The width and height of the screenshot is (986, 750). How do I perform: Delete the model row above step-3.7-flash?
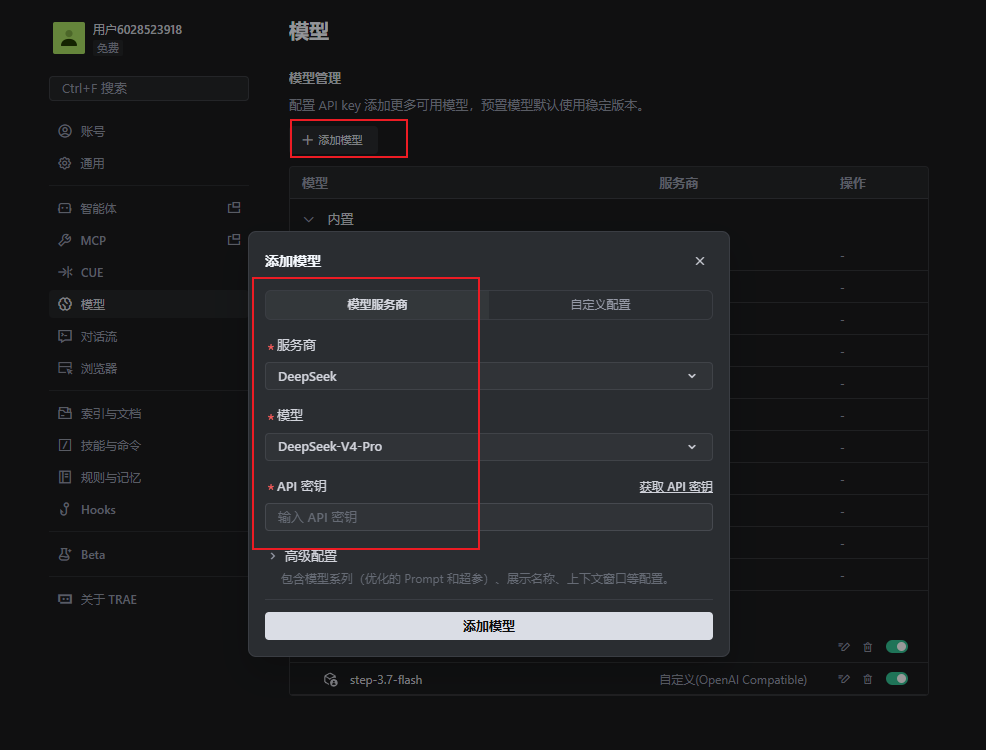868,647
